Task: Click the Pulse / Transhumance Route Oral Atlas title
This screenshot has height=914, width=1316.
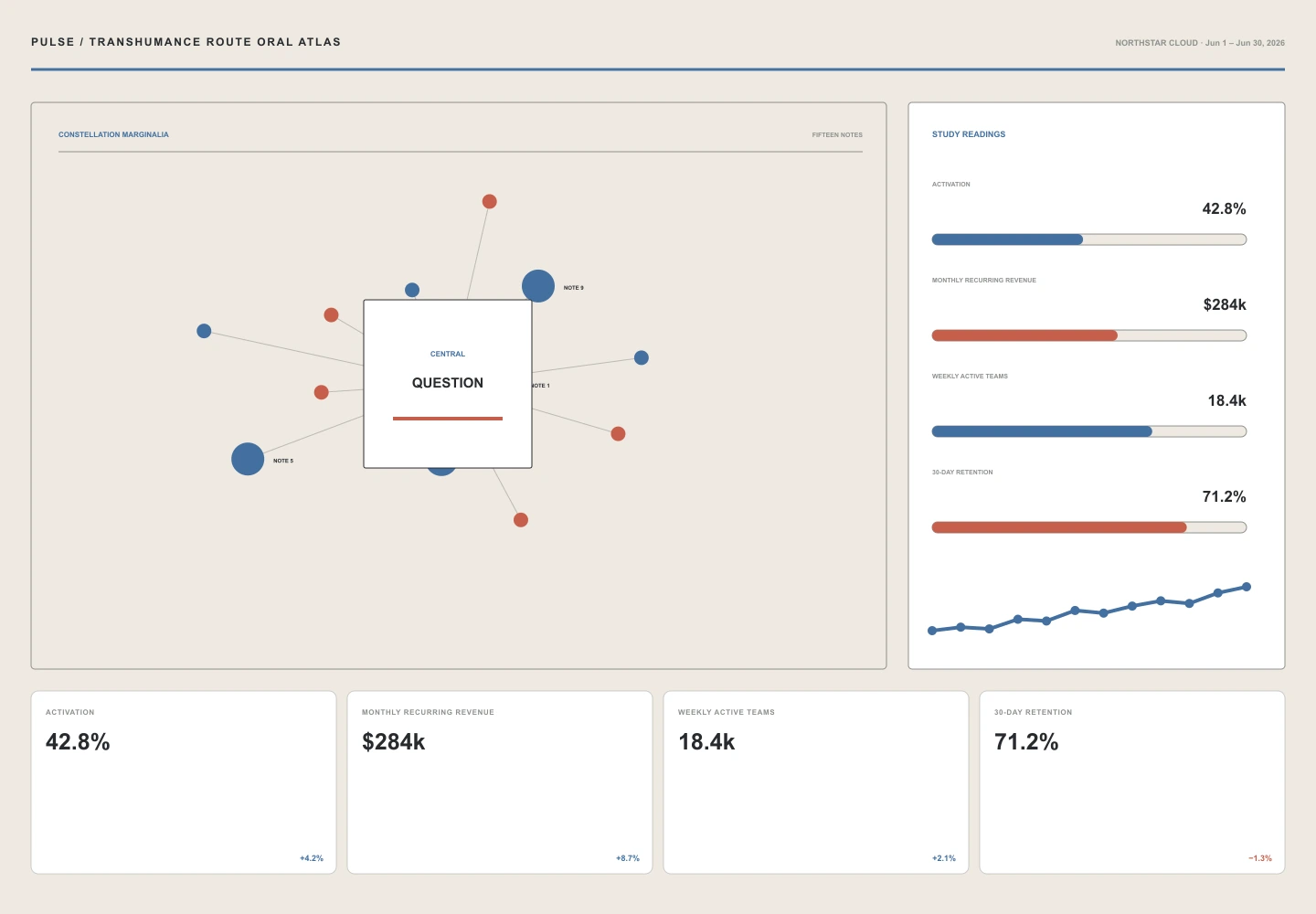Action: 186,42
